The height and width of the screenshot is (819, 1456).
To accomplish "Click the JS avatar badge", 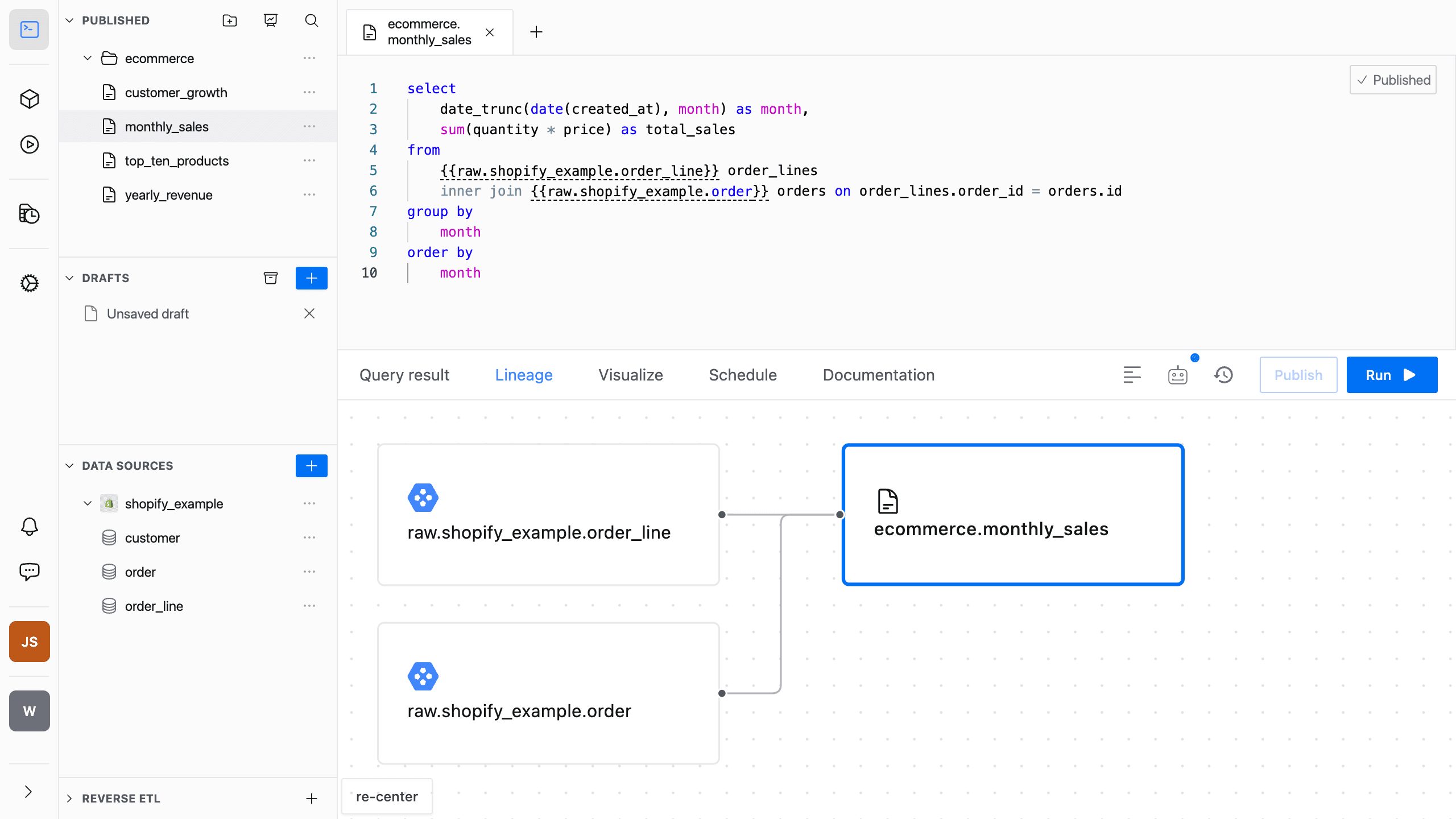I will tap(29, 642).
